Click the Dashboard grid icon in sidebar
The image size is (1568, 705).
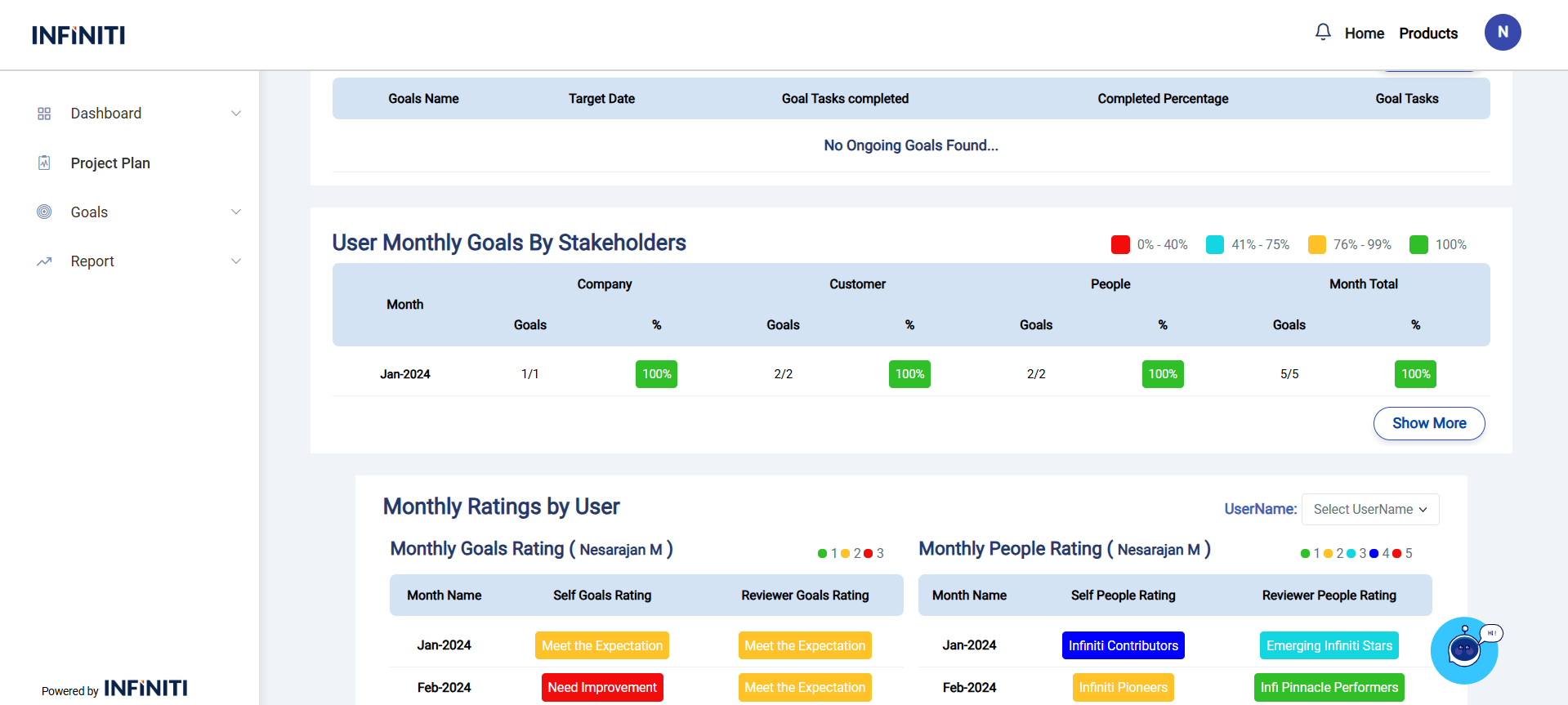click(x=44, y=114)
